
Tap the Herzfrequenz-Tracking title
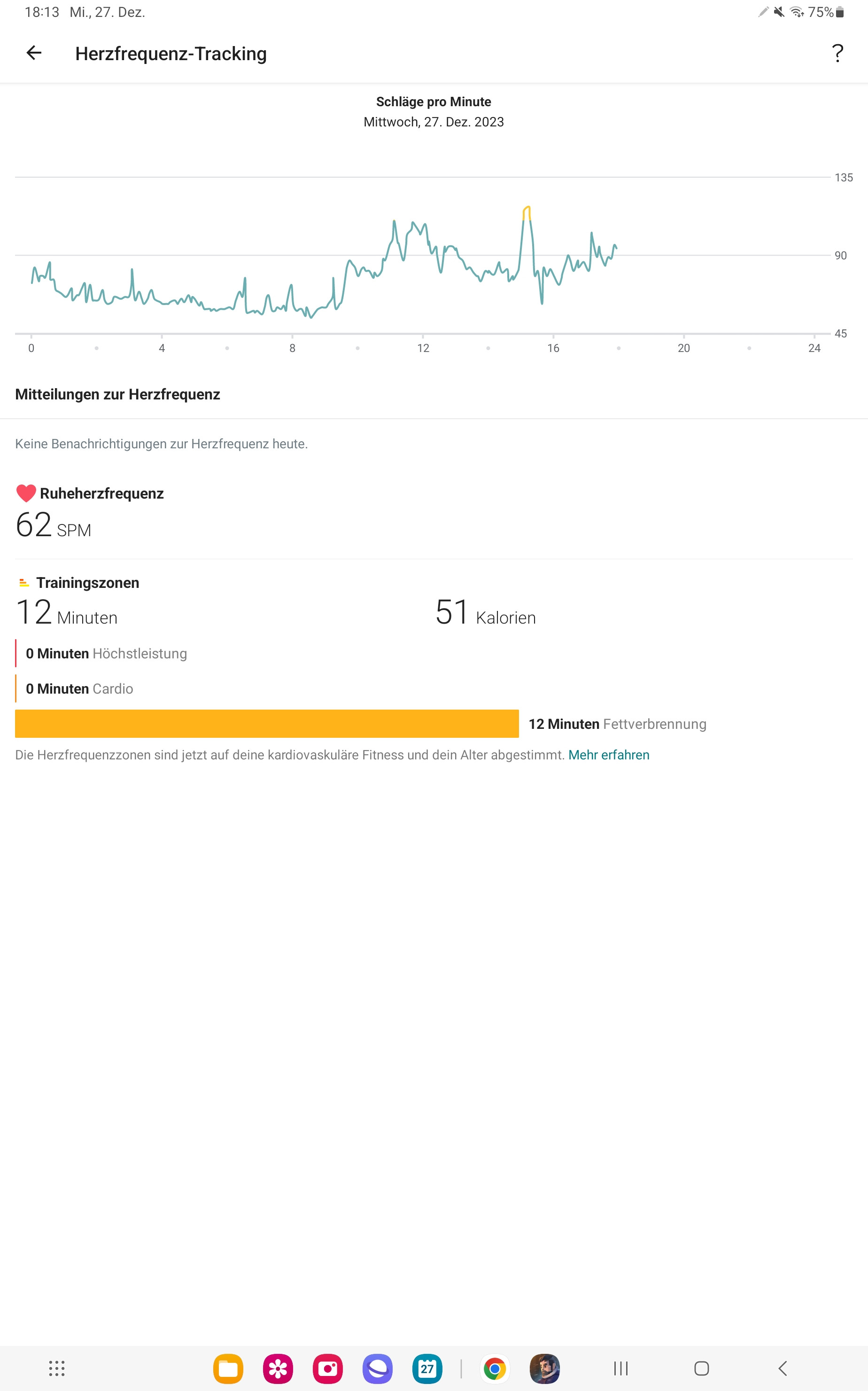tap(171, 54)
